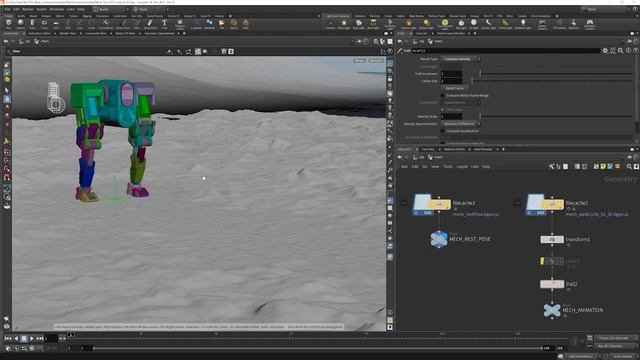This screenshot has width=640, height=360.
Task: Switch to Animation Editor tab
Action: click(x=39, y=33)
